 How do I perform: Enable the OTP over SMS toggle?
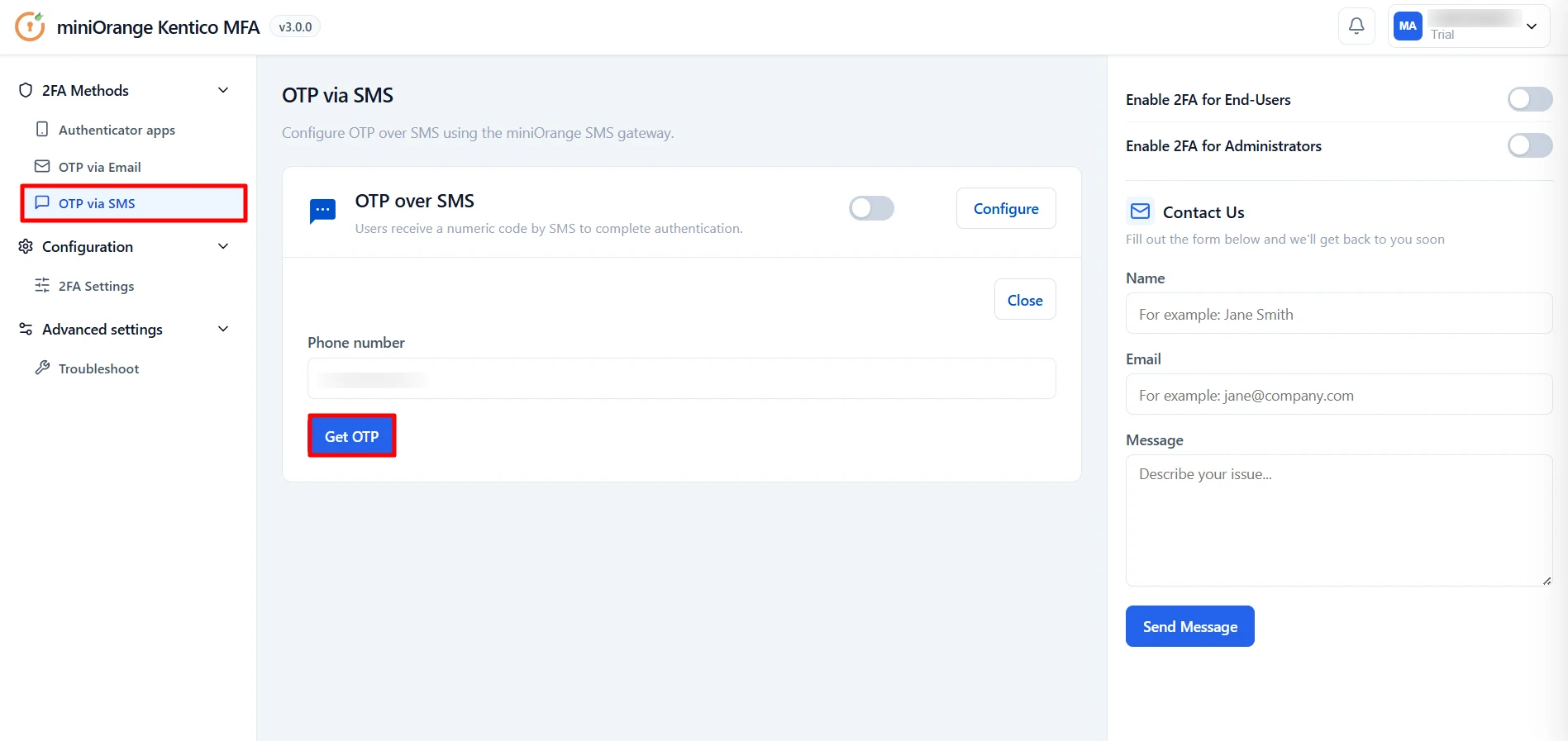[x=871, y=208]
